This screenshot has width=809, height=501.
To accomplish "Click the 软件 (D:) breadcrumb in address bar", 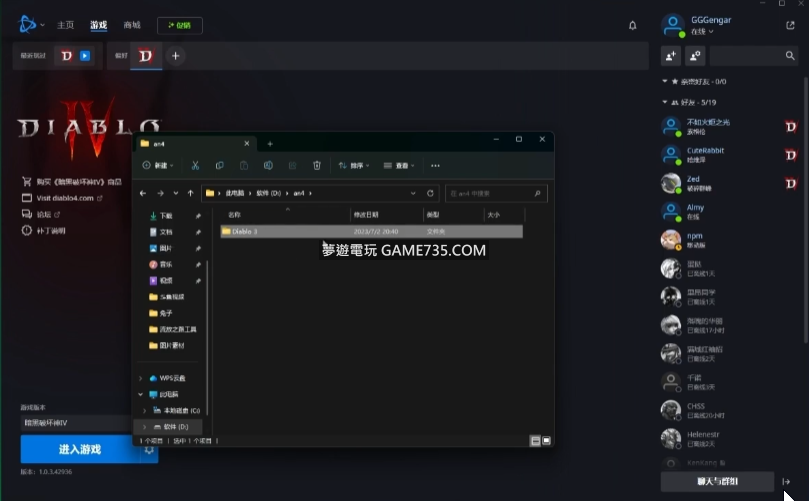I will 269,193.
